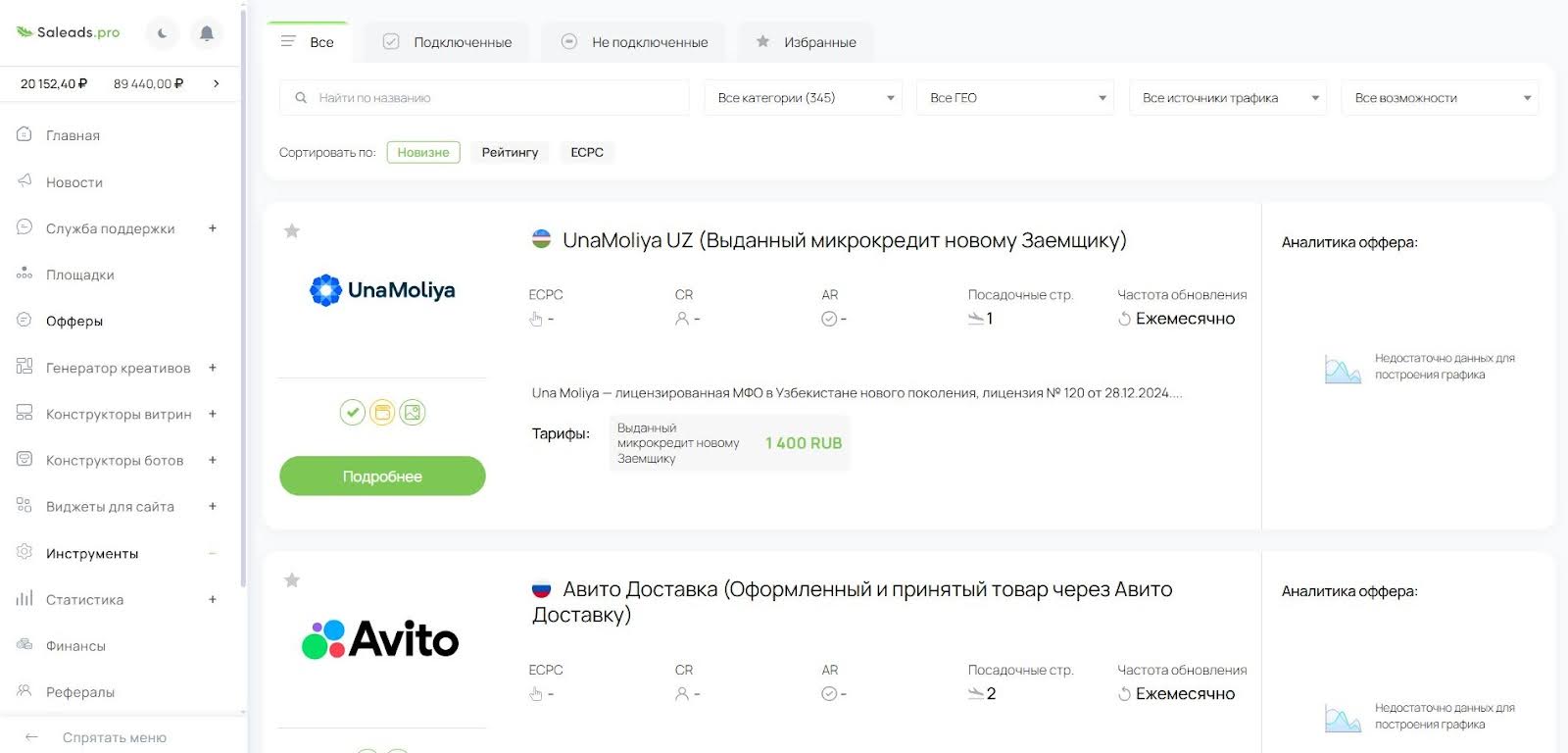
Task: Click Avito logo thumbnail
Action: coord(380,639)
